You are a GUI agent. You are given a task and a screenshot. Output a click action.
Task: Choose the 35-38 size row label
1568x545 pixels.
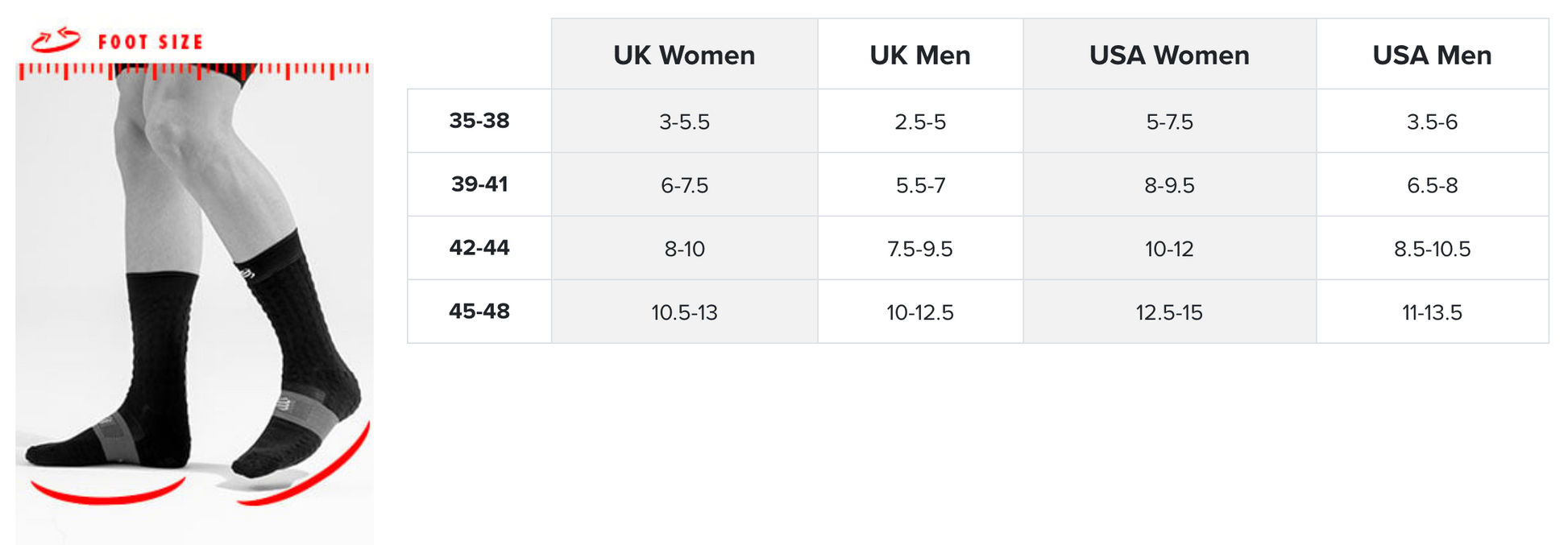coord(479,121)
